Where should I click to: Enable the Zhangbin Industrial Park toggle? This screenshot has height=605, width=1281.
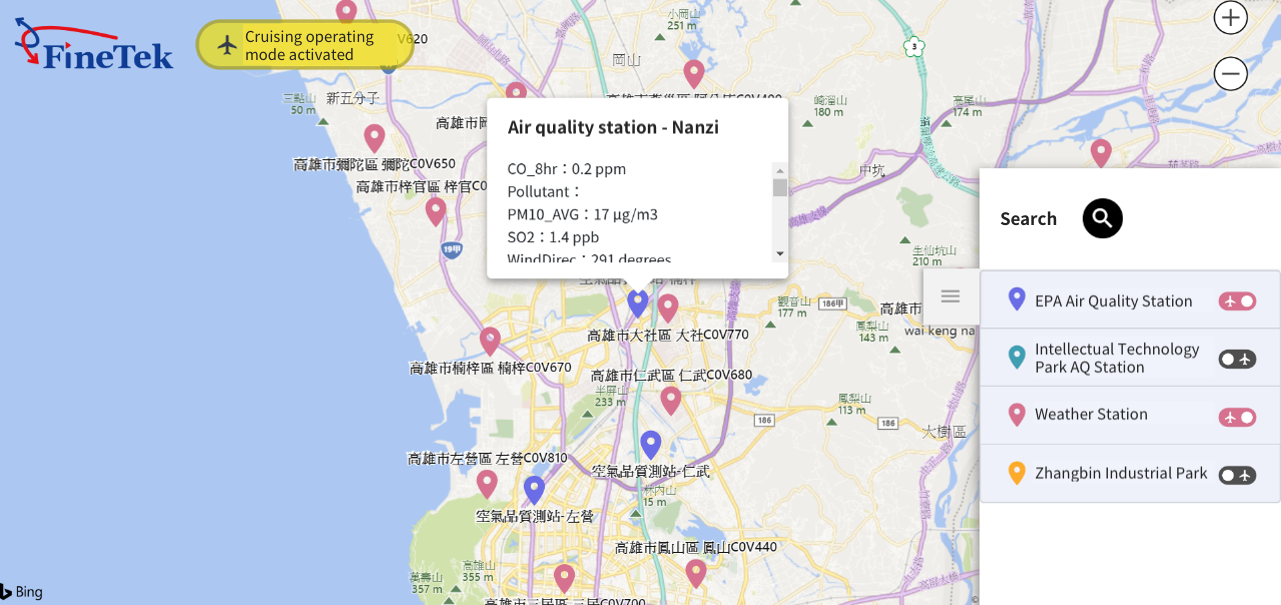(1237, 475)
